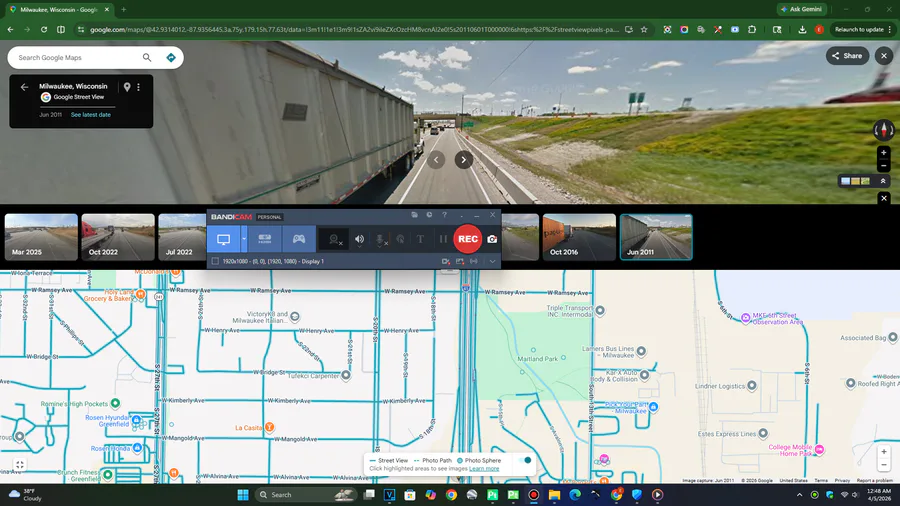Go back from Milwaukee Street View panel
The width and height of the screenshot is (900, 506).
click(x=24, y=87)
